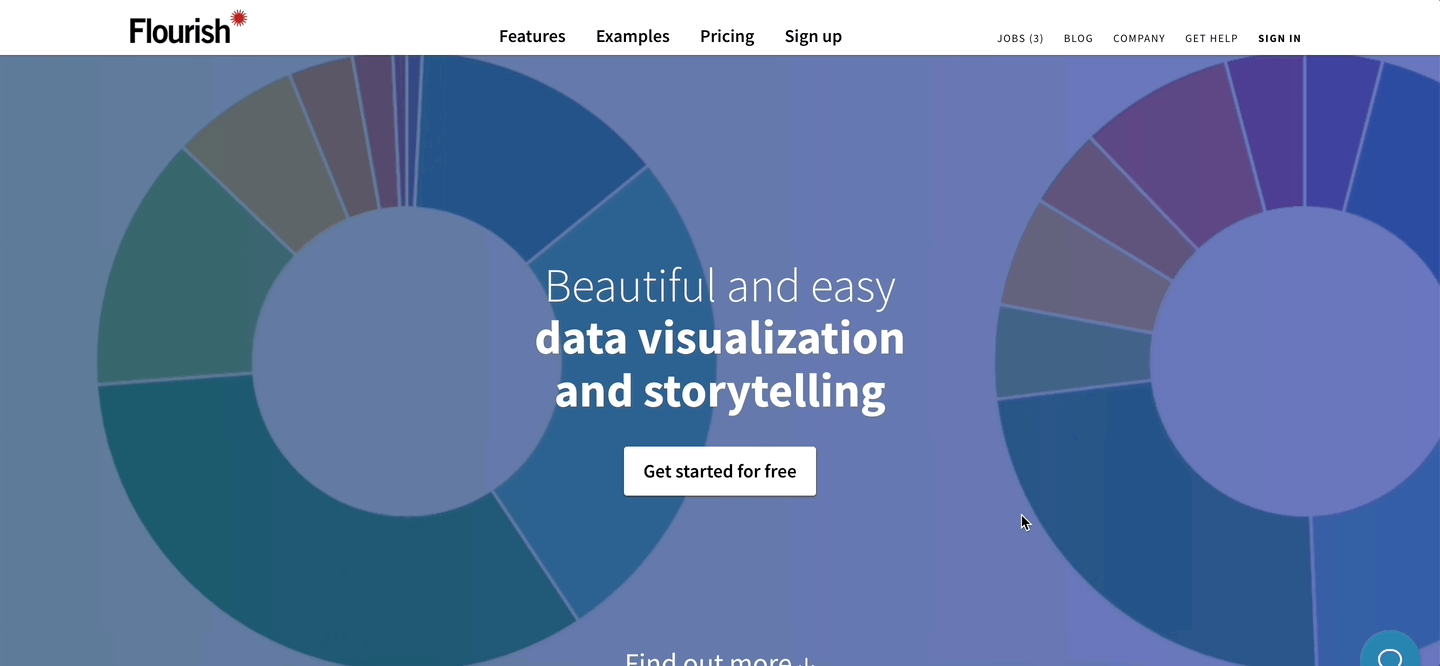The height and width of the screenshot is (666, 1440).
Task: Open the Company link
Action: tap(1139, 38)
